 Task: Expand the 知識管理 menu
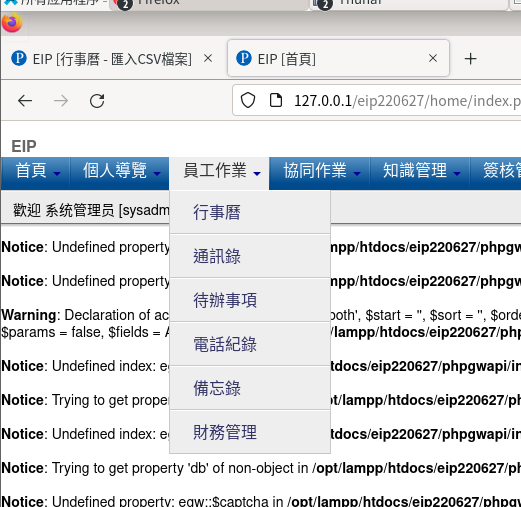(x=420, y=173)
